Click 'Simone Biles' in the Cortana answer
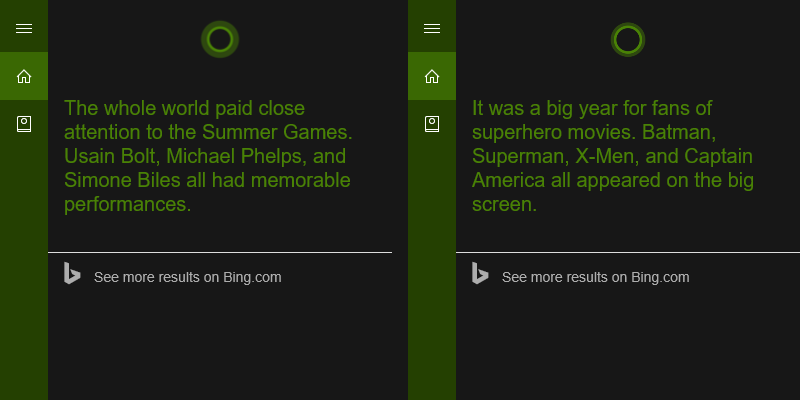 point(121,180)
